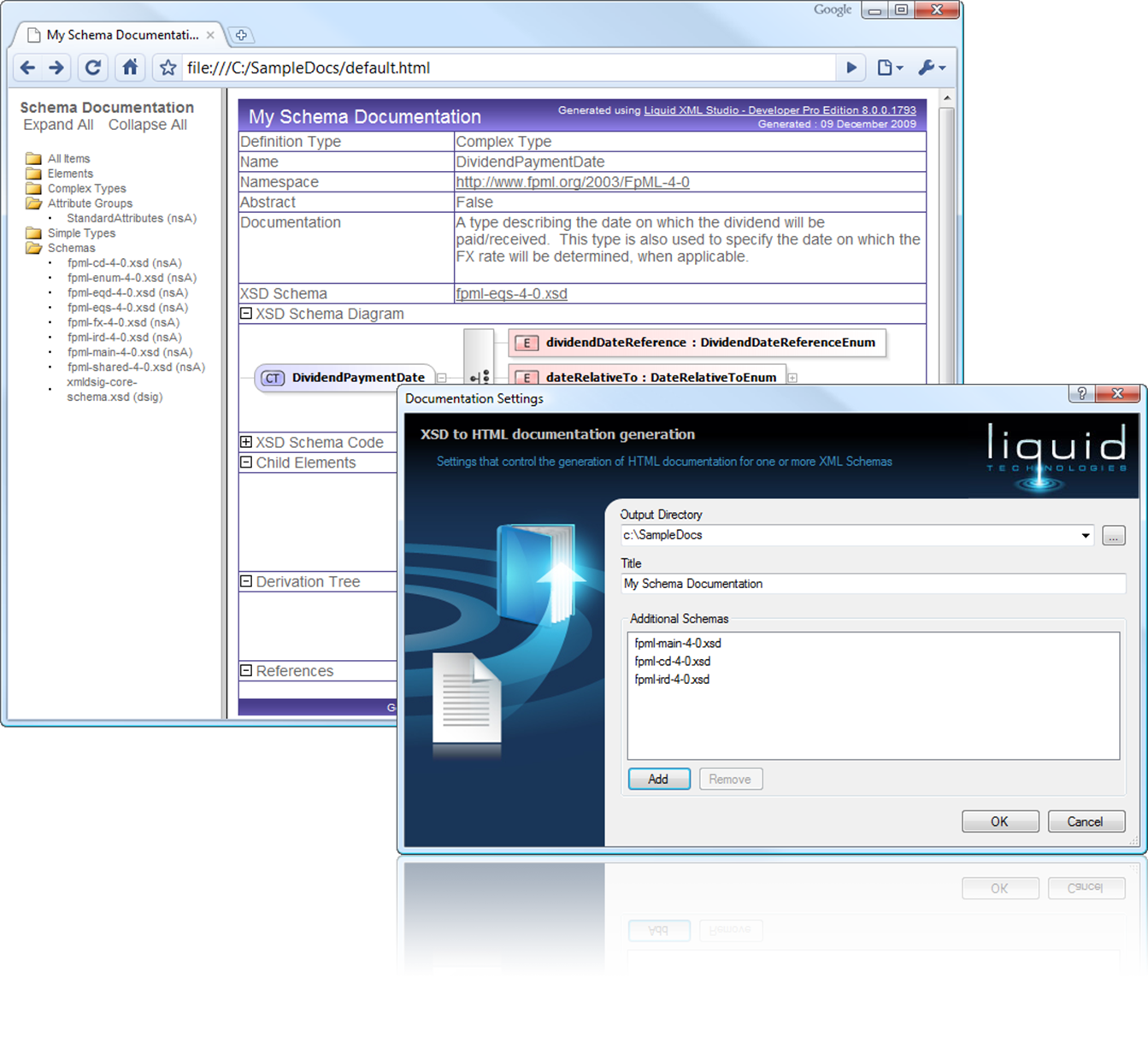Click the browser back arrow button
Image resolution: width=1148 pixels, height=1060 pixels.
[x=28, y=68]
